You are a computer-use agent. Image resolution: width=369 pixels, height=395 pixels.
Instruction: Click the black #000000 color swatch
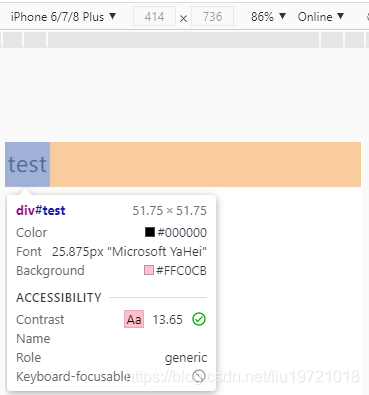click(150, 232)
